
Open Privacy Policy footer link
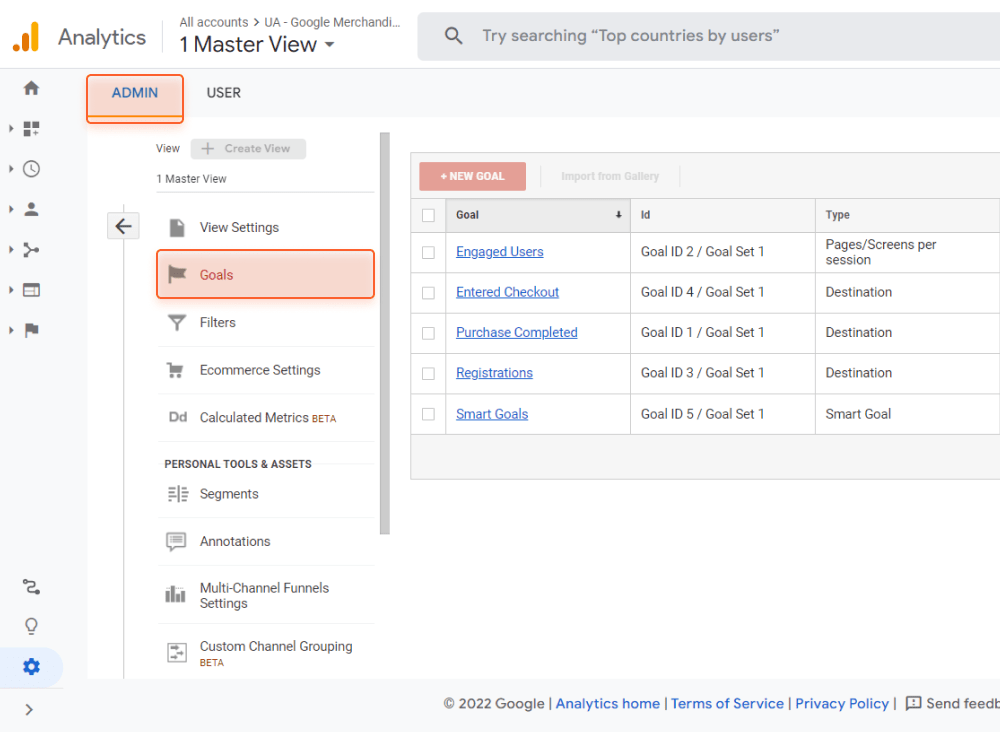842,703
